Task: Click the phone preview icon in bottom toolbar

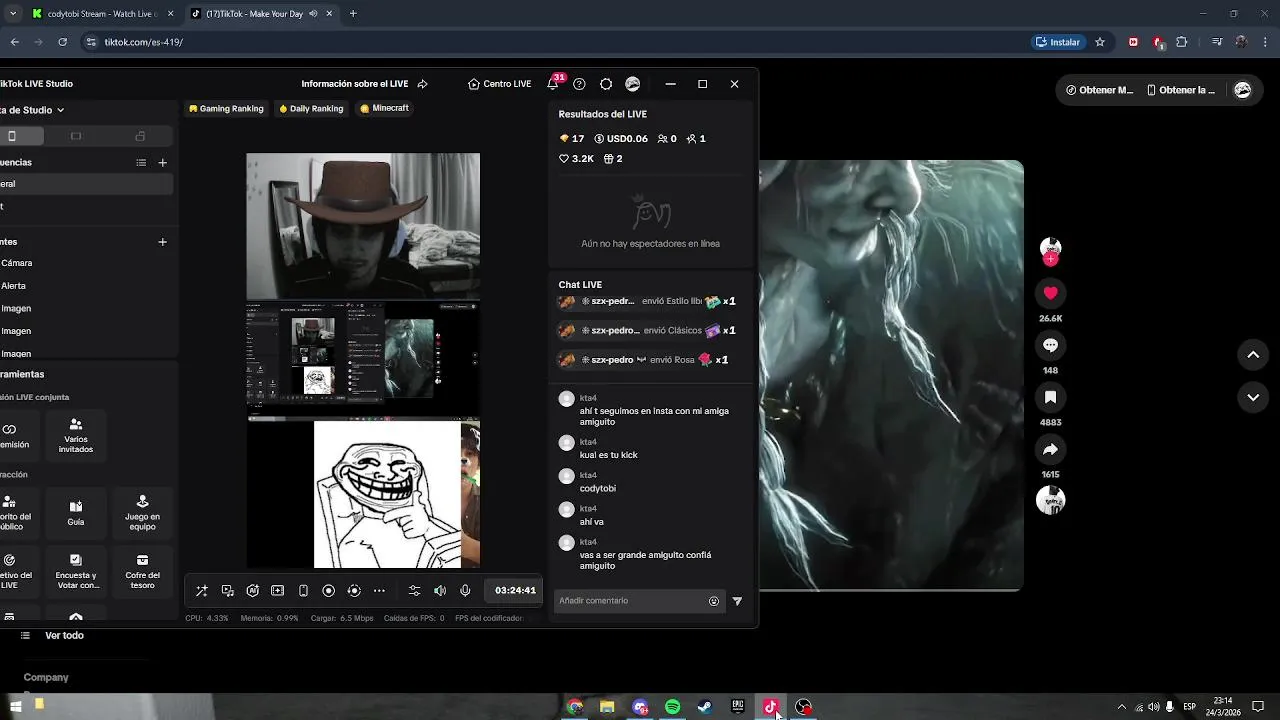Action: [303, 591]
